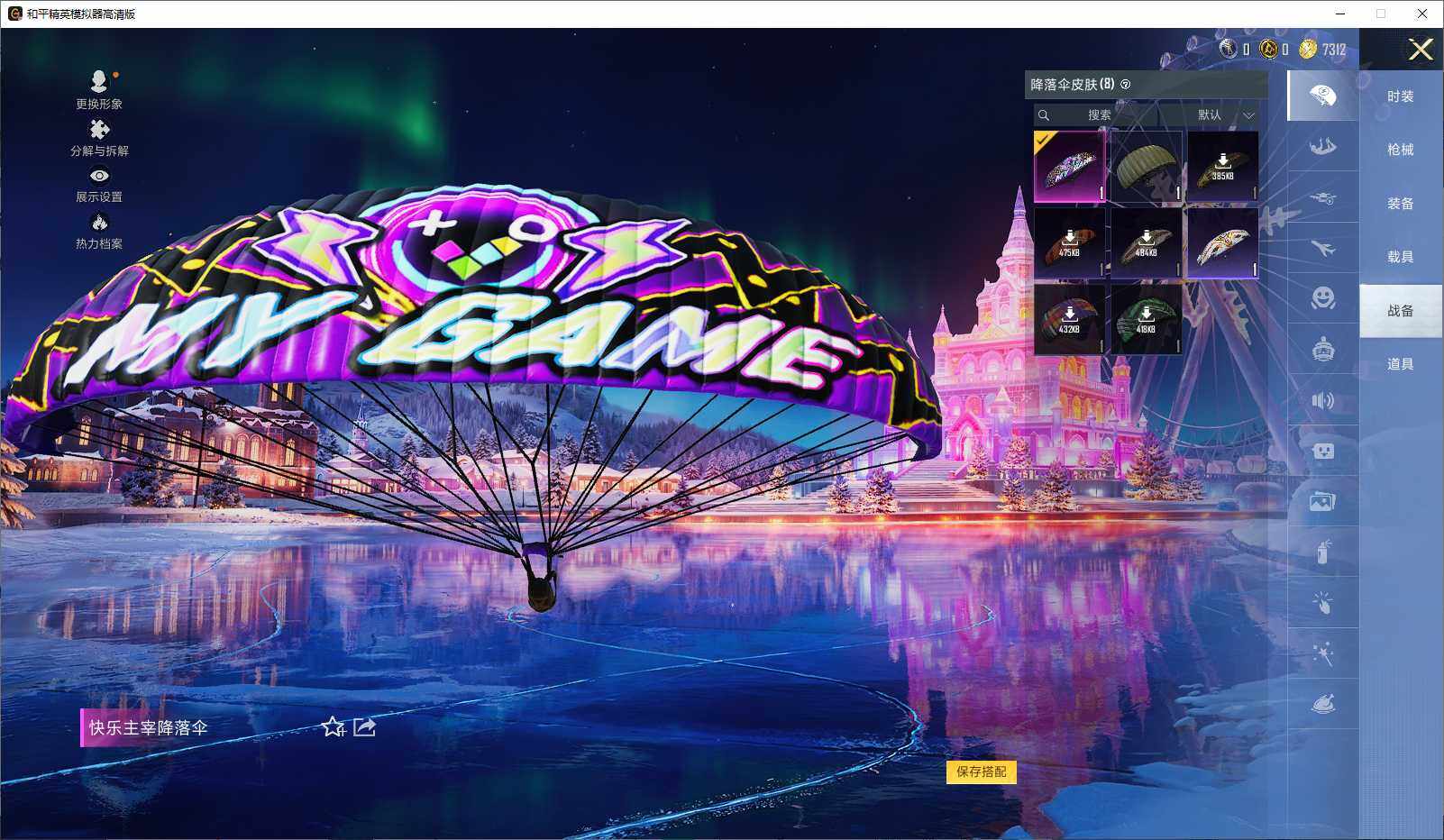Click the gold A-badge currency icon

(1268, 49)
